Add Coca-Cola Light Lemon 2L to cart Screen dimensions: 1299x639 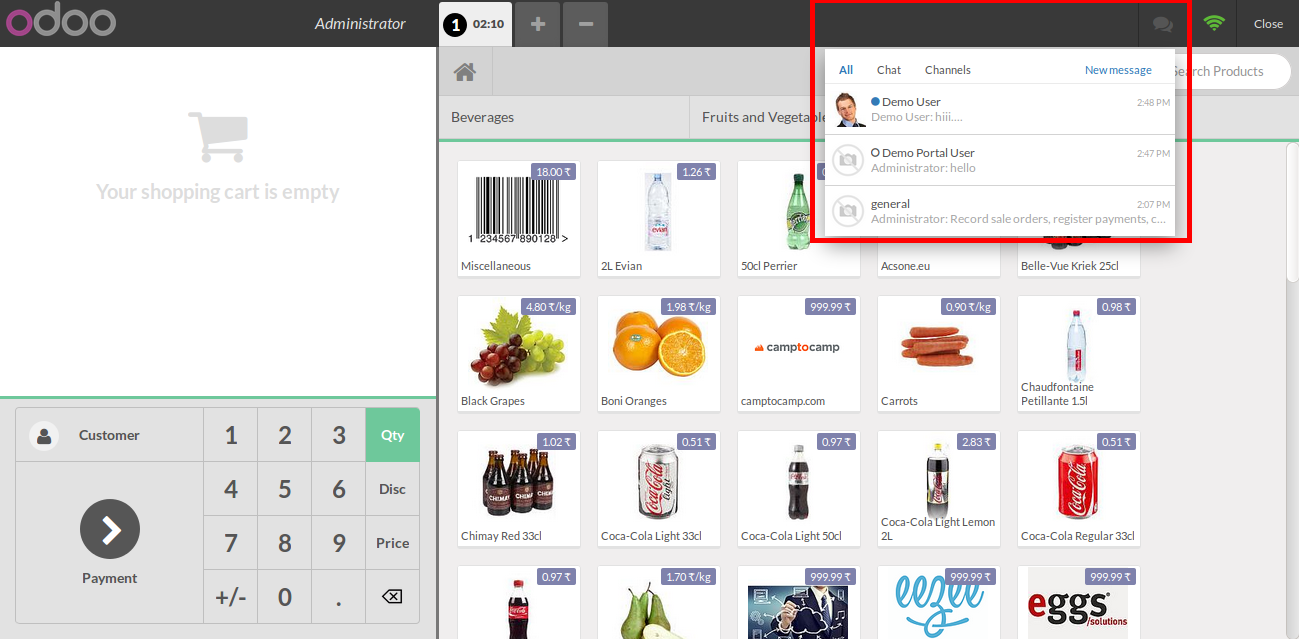[938, 488]
